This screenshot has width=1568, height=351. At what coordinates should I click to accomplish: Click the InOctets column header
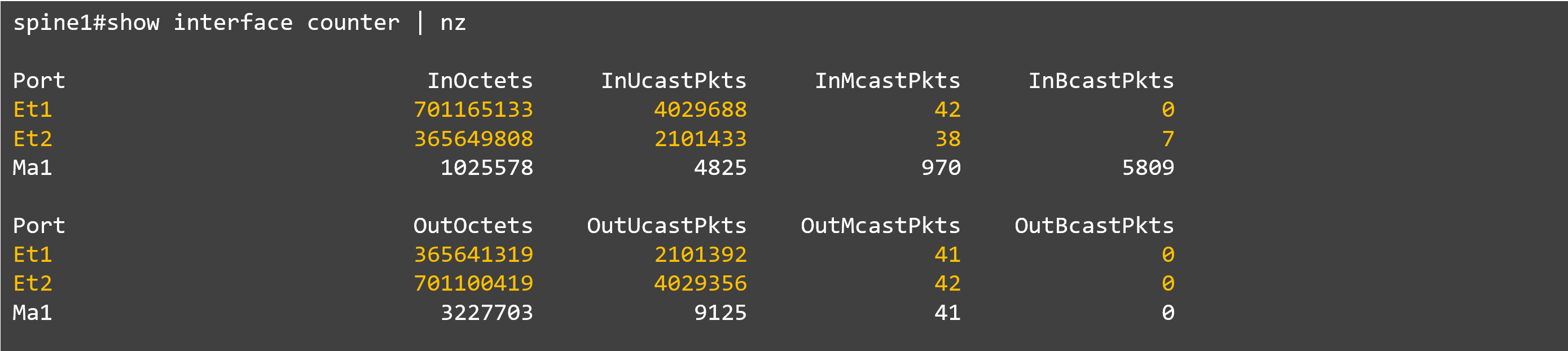pyautogui.click(x=479, y=81)
